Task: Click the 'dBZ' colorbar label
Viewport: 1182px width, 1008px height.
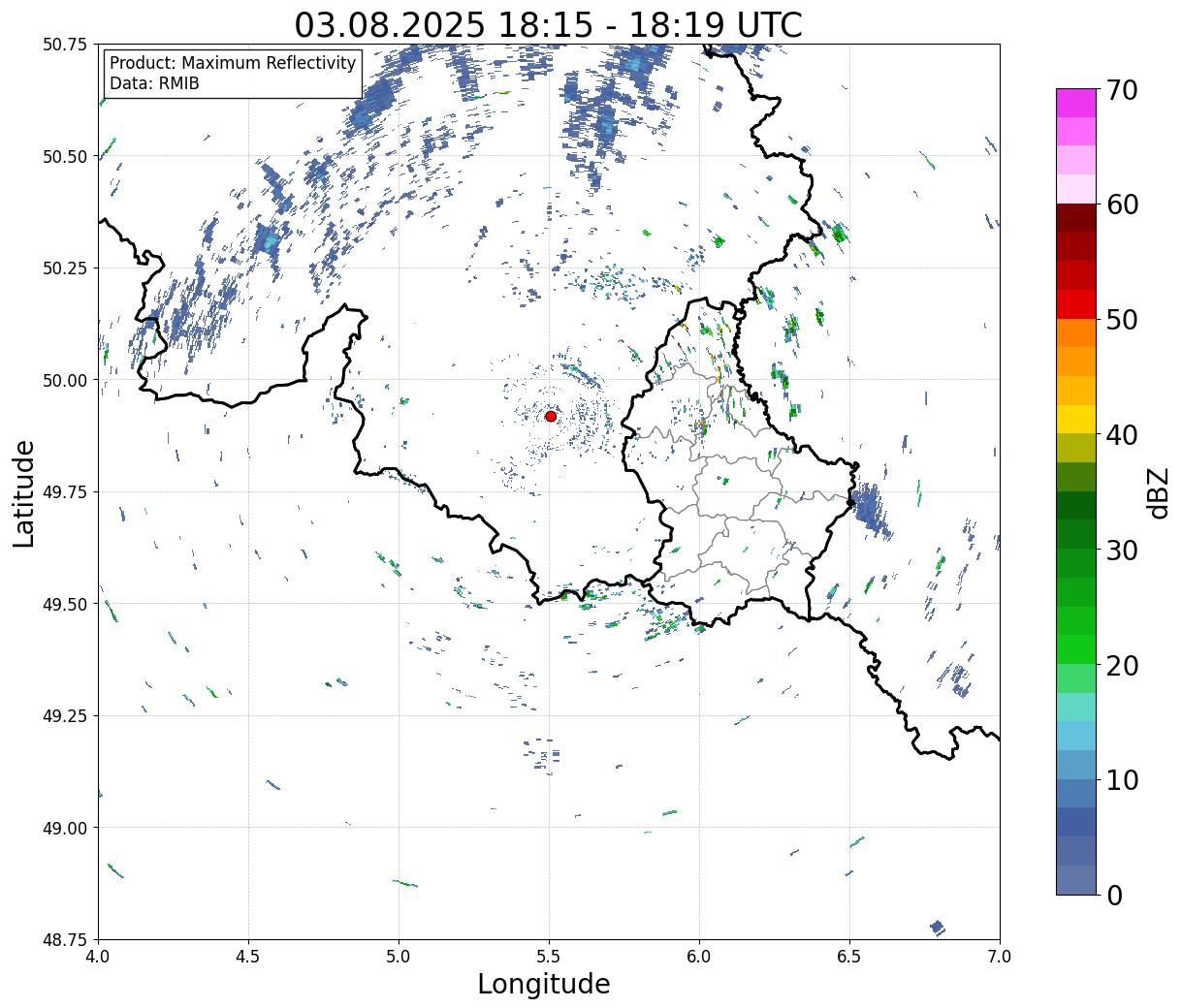Action: (x=1159, y=492)
